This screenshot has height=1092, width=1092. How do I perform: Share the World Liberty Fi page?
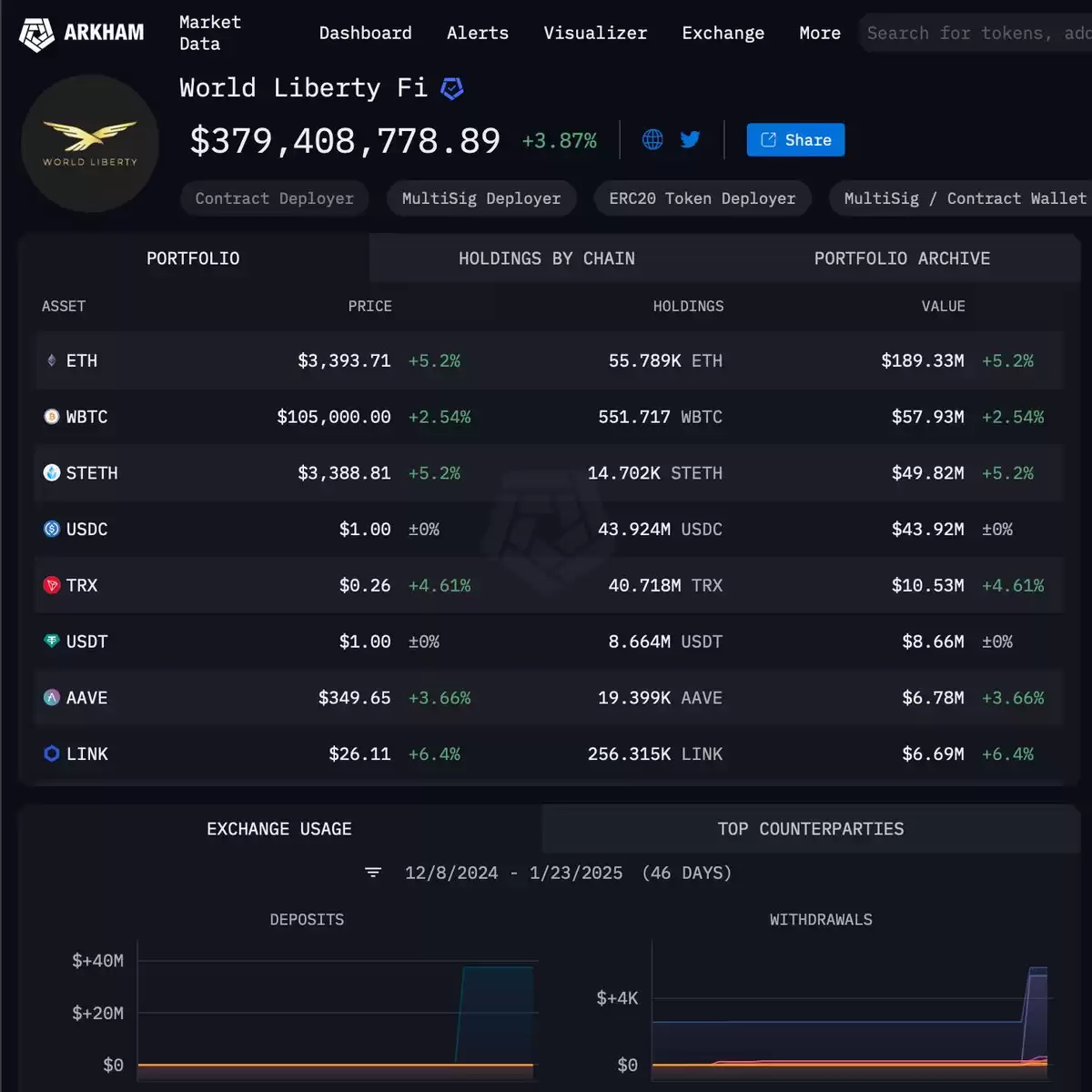[795, 139]
